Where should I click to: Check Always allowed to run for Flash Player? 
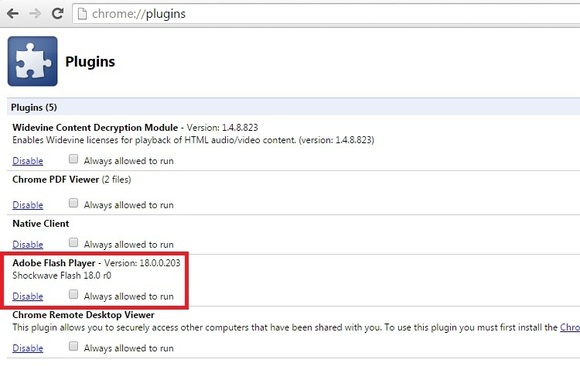click(73, 295)
